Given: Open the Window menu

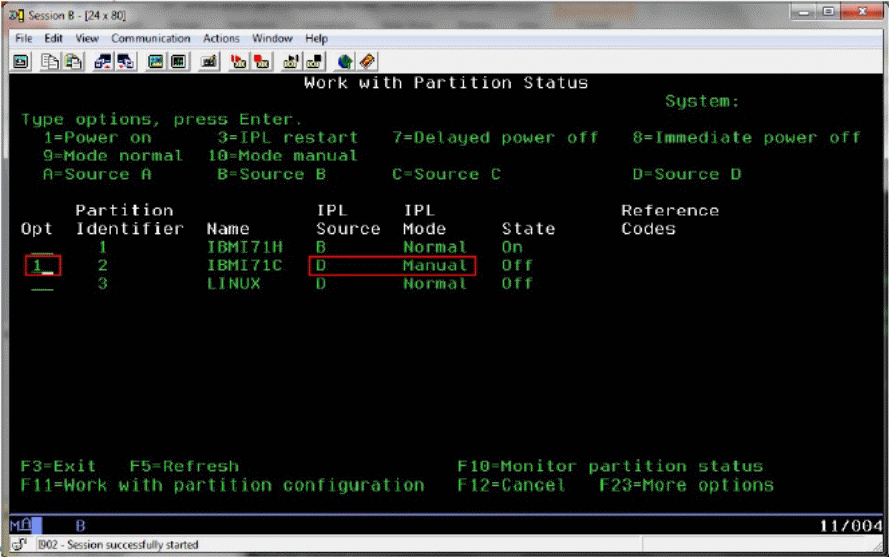Looking at the screenshot, I should coord(272,38).
